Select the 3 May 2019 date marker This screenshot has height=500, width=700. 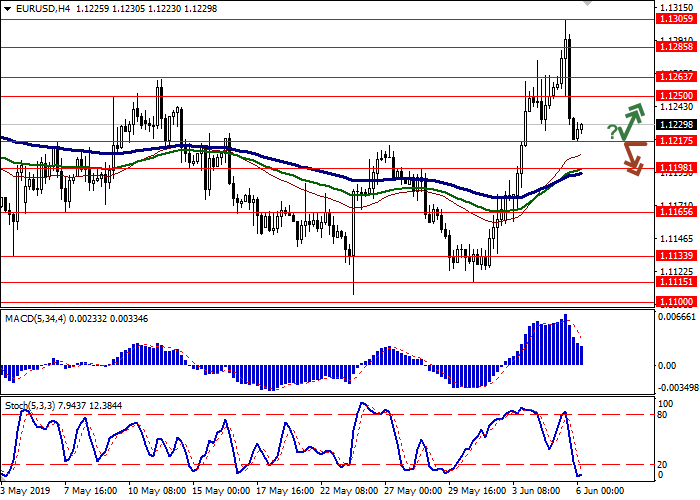(x=25, y=492)
